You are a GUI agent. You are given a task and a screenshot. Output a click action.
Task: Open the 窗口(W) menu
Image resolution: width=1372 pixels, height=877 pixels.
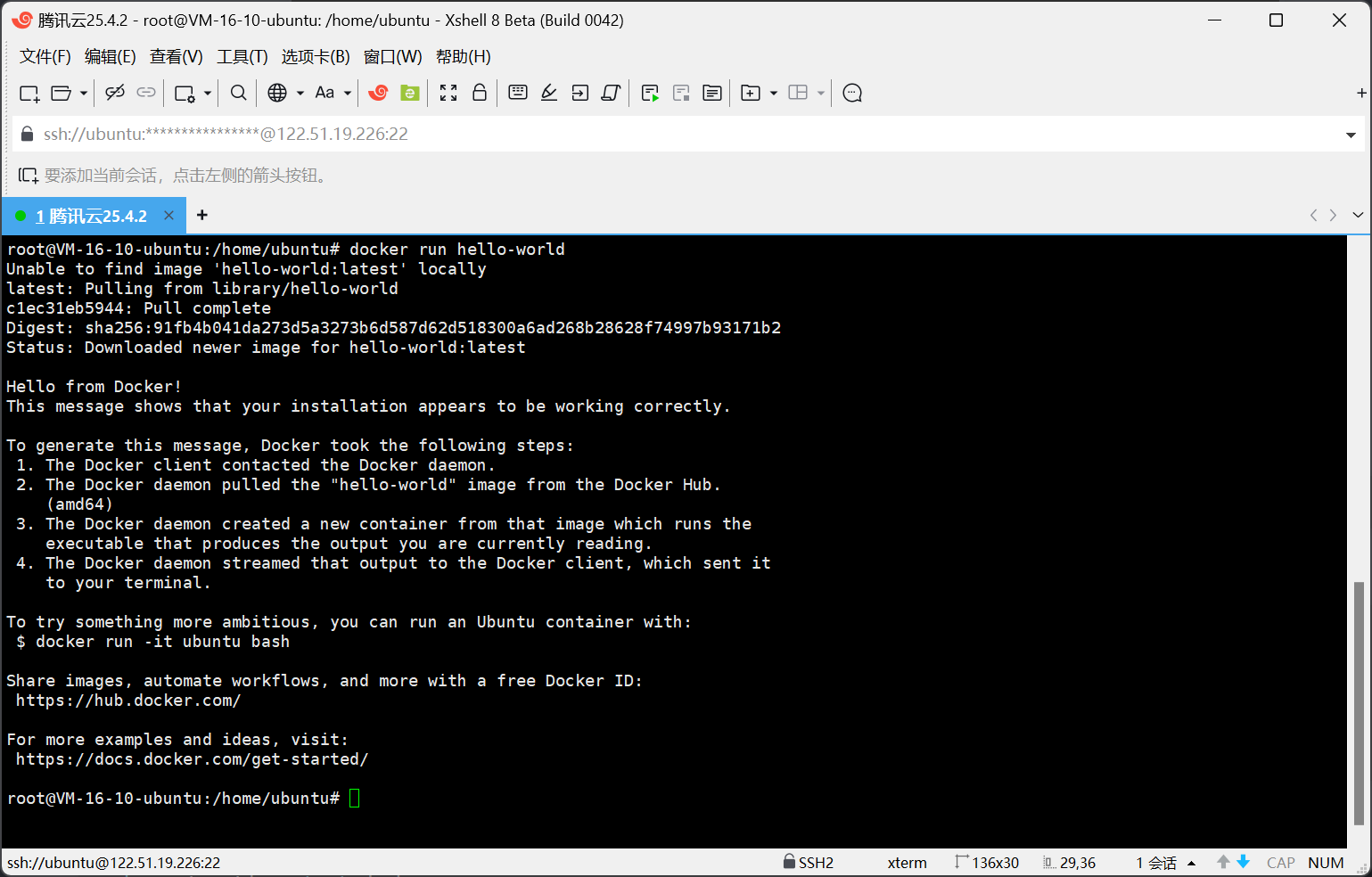click(x=393, y=56)
